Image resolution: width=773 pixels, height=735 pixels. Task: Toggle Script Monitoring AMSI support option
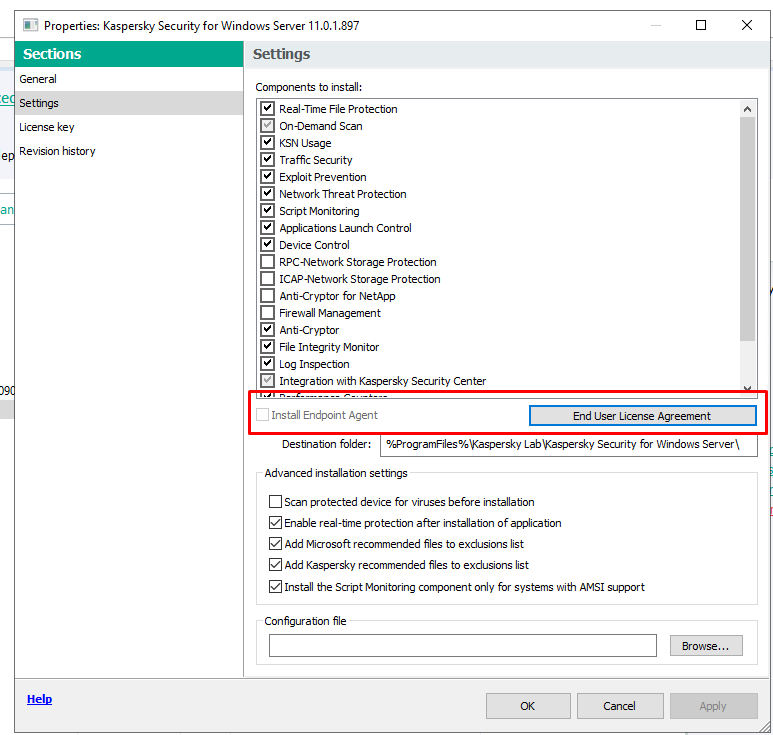275,587
